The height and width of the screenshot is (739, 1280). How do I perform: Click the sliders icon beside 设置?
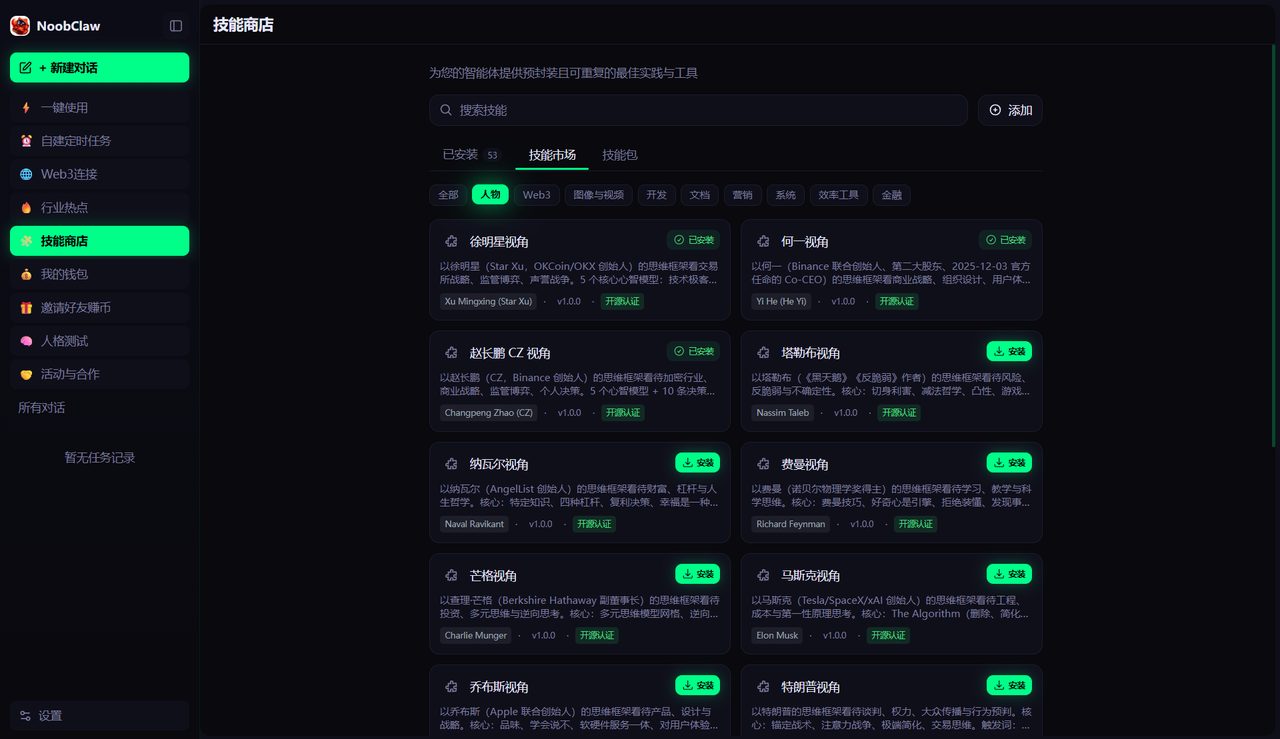[x=26, y=716]
